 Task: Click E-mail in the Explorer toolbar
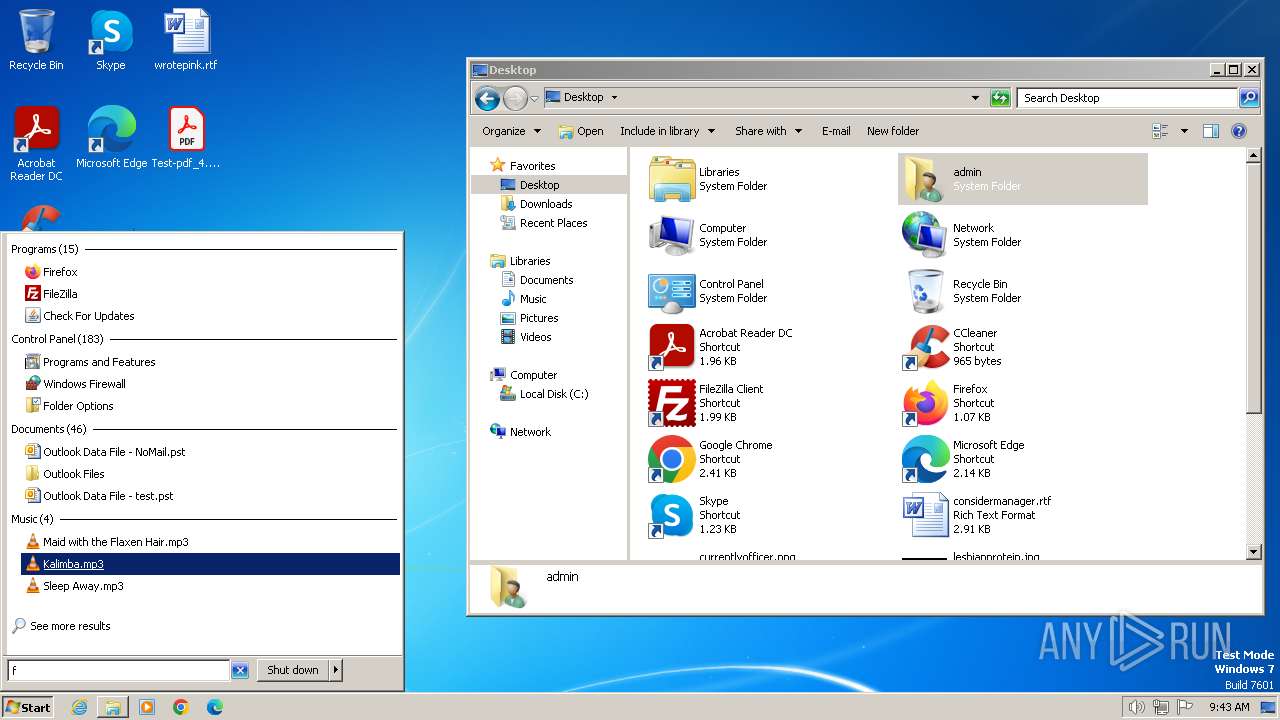pyautogui.click(x=836, y=131)
